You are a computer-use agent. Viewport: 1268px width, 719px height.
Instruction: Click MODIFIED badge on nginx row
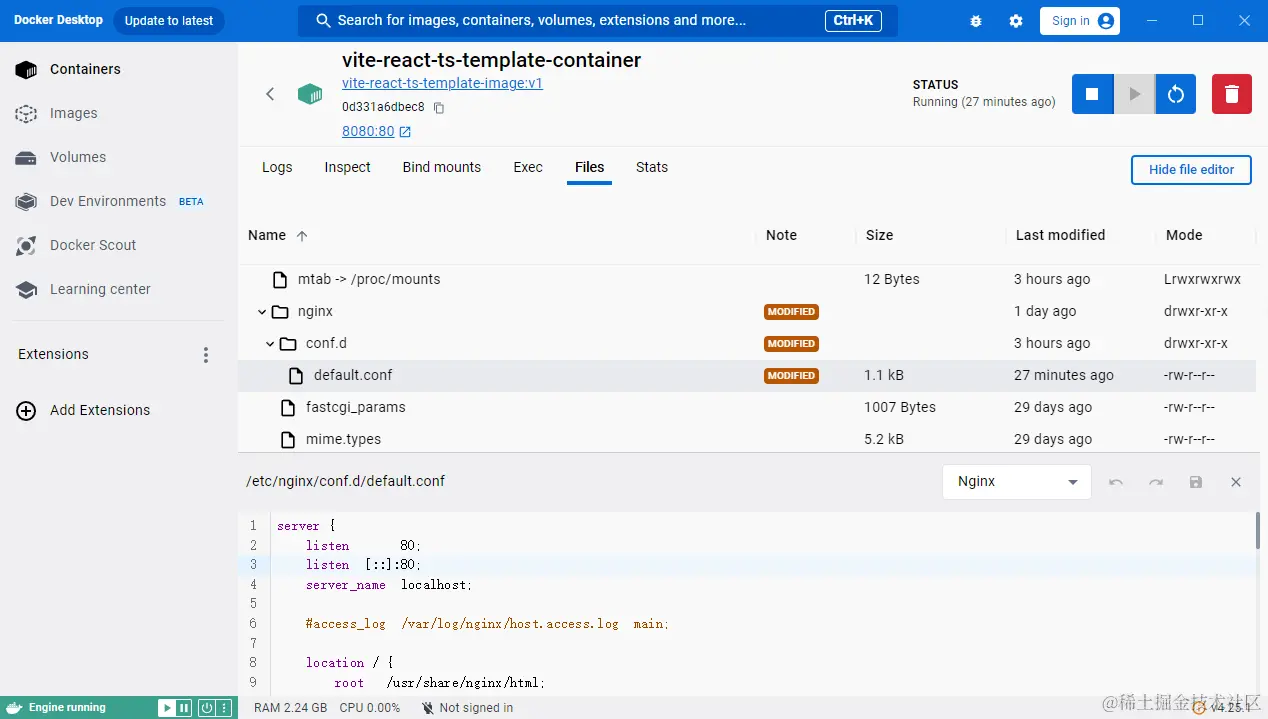click(x=791, y=312)
